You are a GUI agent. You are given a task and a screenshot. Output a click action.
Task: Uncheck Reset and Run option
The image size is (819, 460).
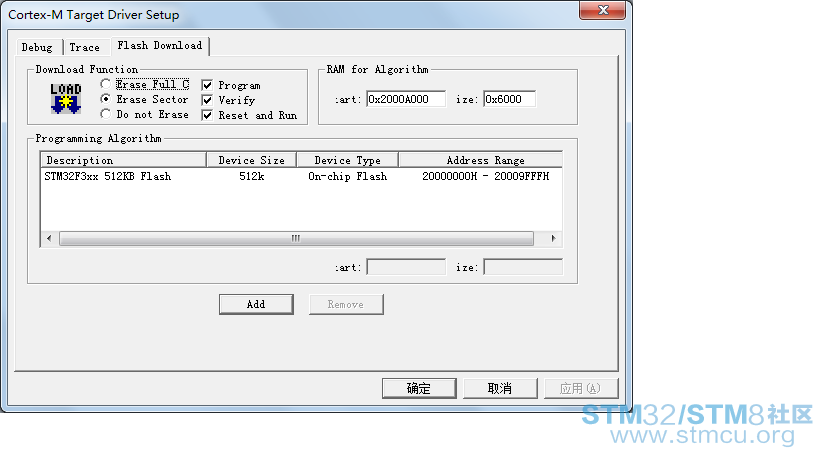pos(207,115)
